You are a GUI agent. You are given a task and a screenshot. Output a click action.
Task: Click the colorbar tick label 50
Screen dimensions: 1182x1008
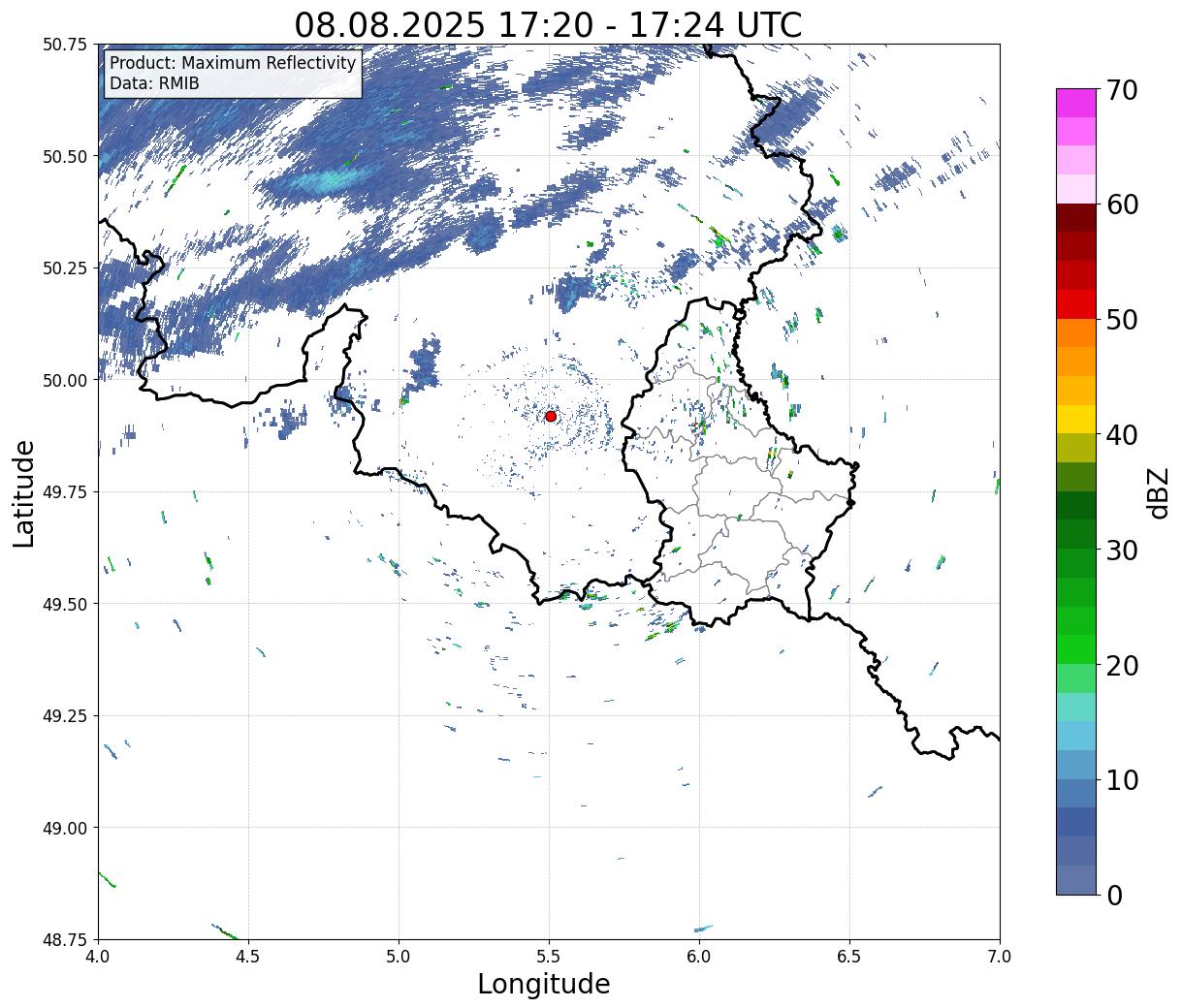pos(1122,320)
